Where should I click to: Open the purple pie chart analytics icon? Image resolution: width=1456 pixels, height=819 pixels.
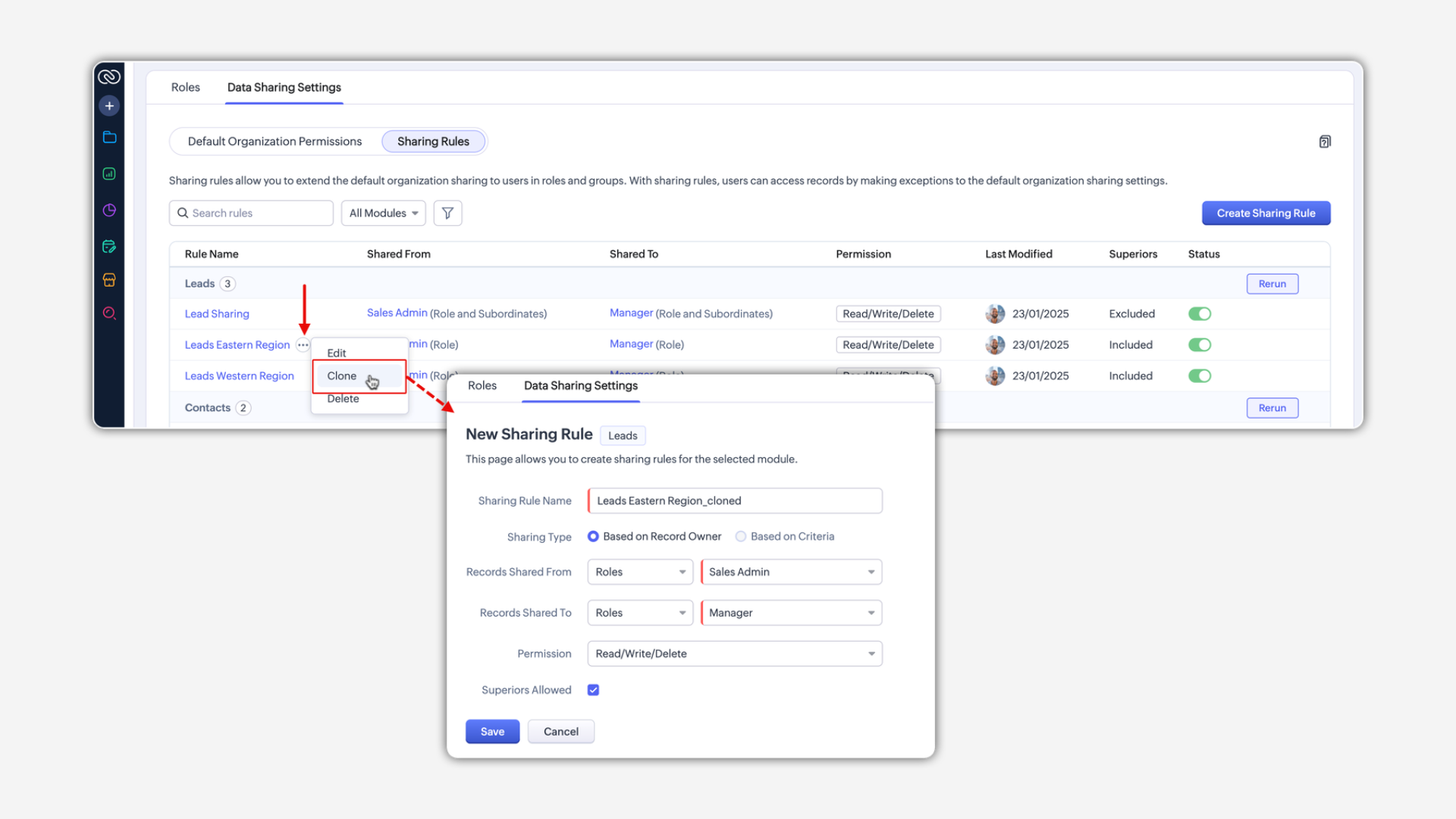(x=109, y=210)
